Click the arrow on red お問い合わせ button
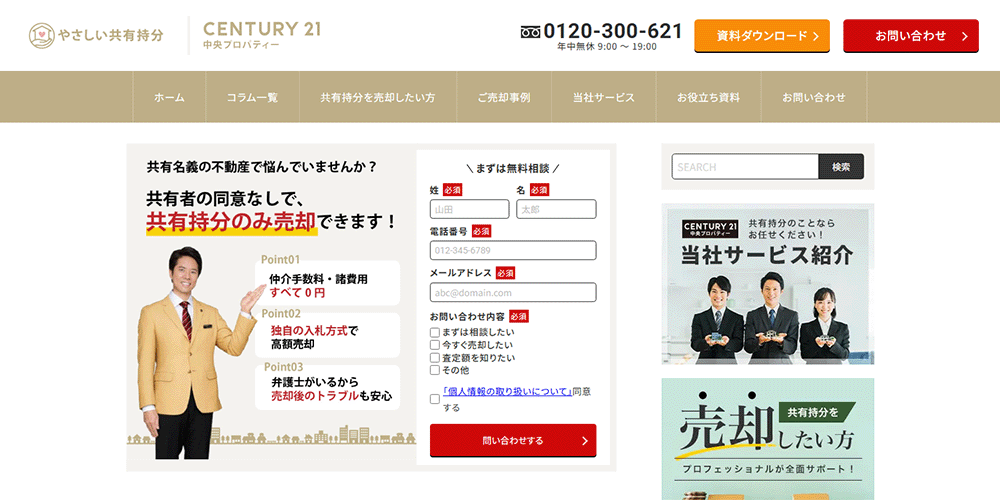The width and height of the screenshot is (1000, 500). click(x=964, y=36)
